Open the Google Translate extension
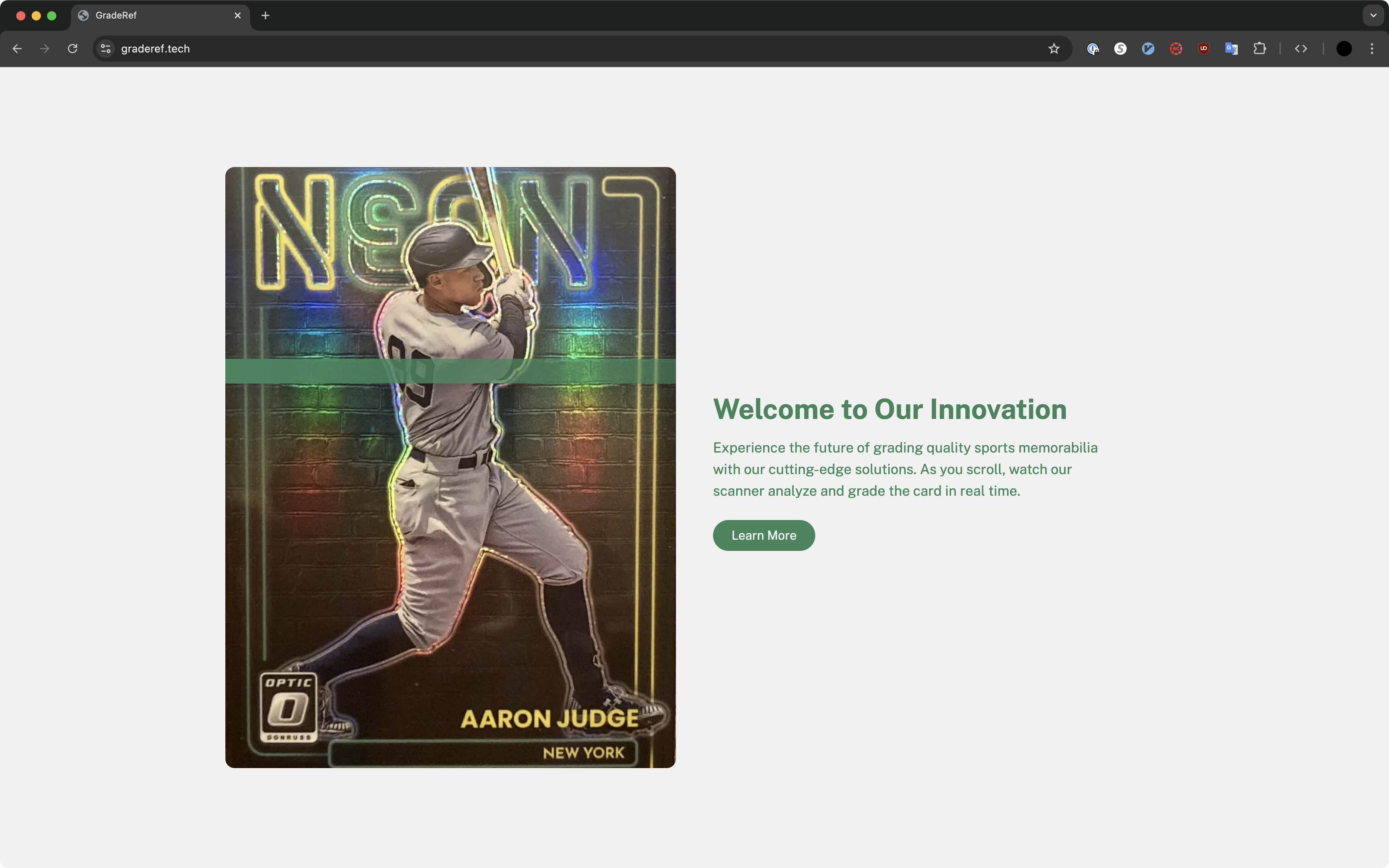 coord(1231,49)
